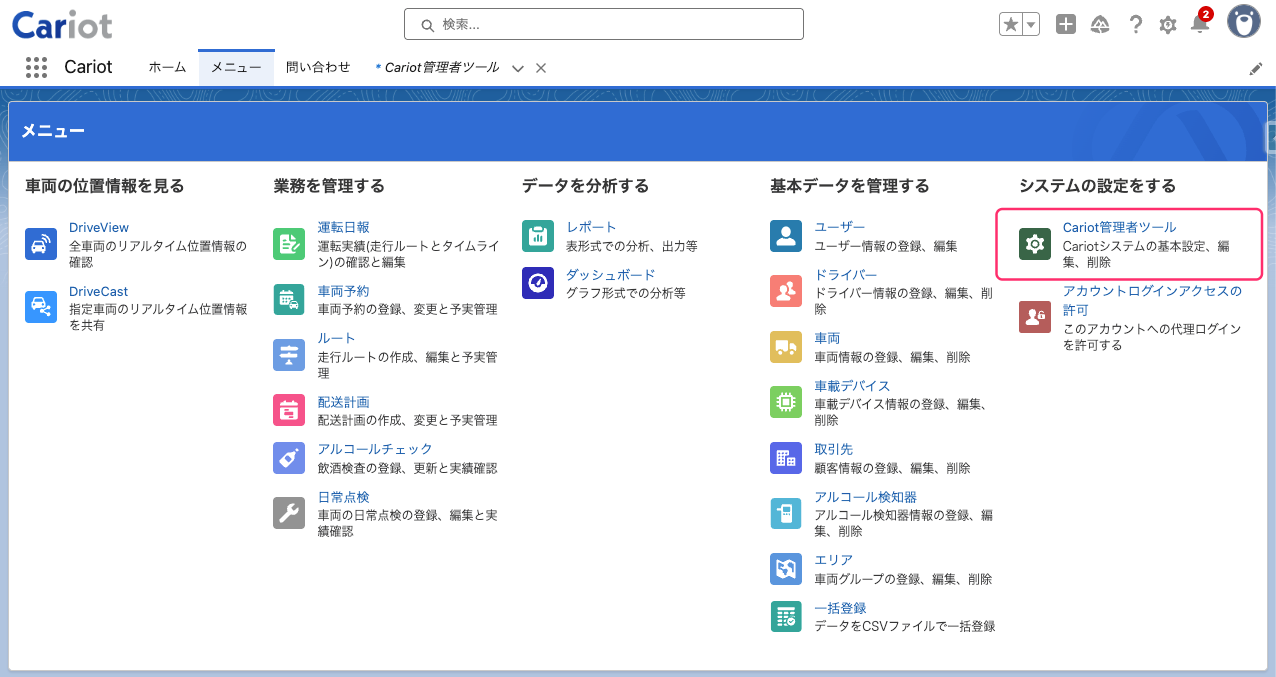Viewport: 1276px width, 677px height.
Task: Open the 一括登録 link
Action: (x=840, y=608)
